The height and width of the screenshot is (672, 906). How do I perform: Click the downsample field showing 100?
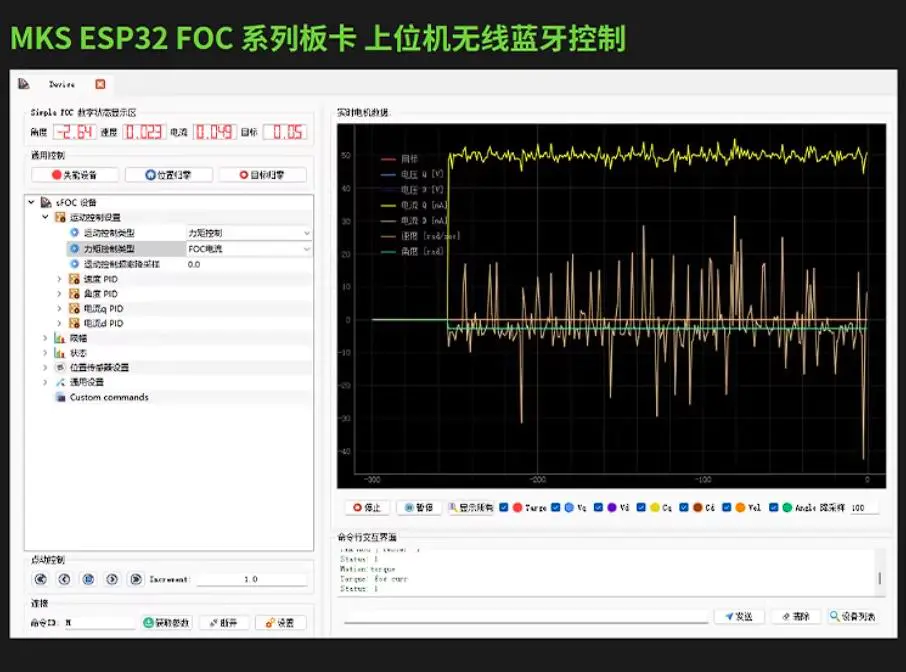click(x=863, y=508)
